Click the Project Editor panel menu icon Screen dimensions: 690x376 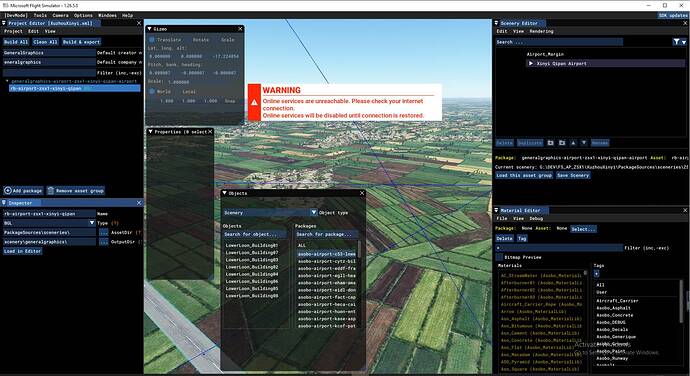tap(4, 23)
